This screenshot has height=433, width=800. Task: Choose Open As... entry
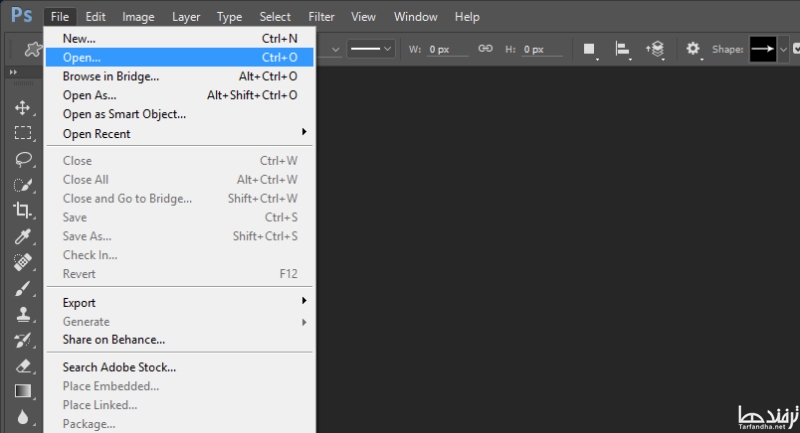pos(180,95)
